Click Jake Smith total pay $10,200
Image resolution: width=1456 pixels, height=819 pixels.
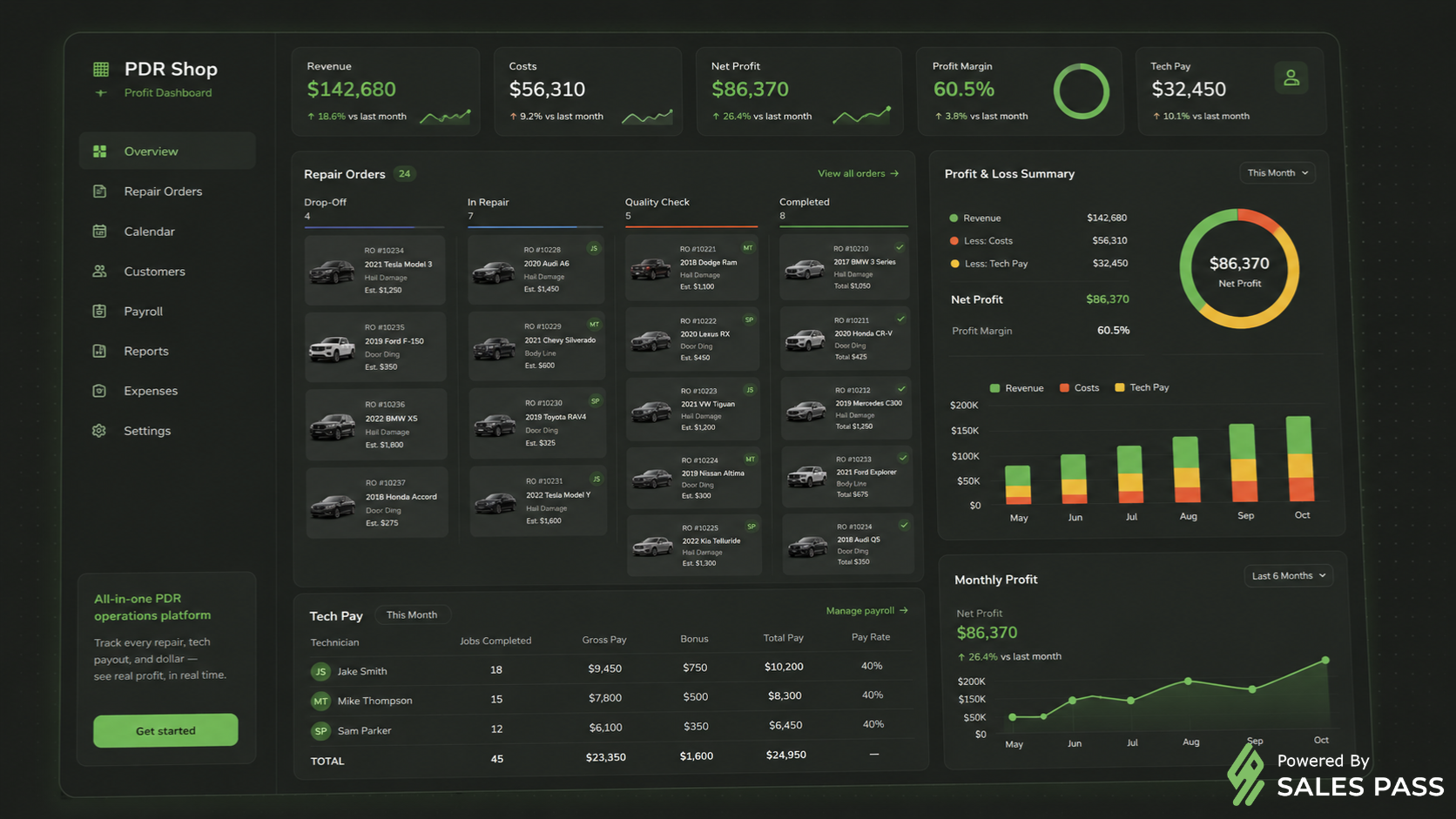point(784,667)
